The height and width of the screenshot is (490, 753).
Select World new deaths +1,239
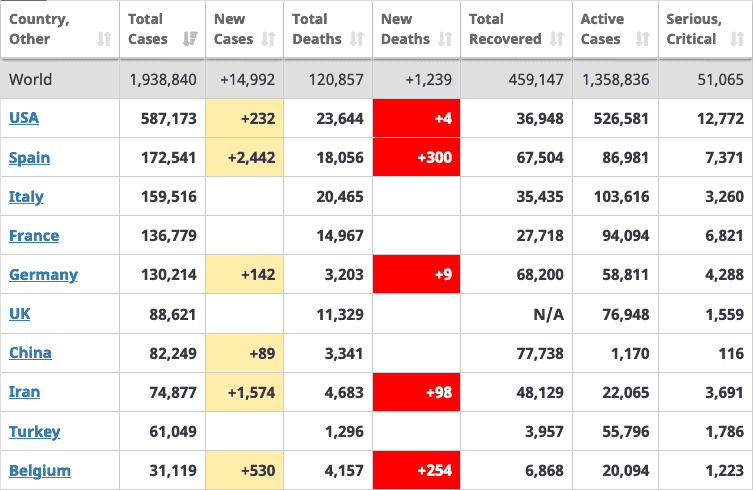[428, 80]
